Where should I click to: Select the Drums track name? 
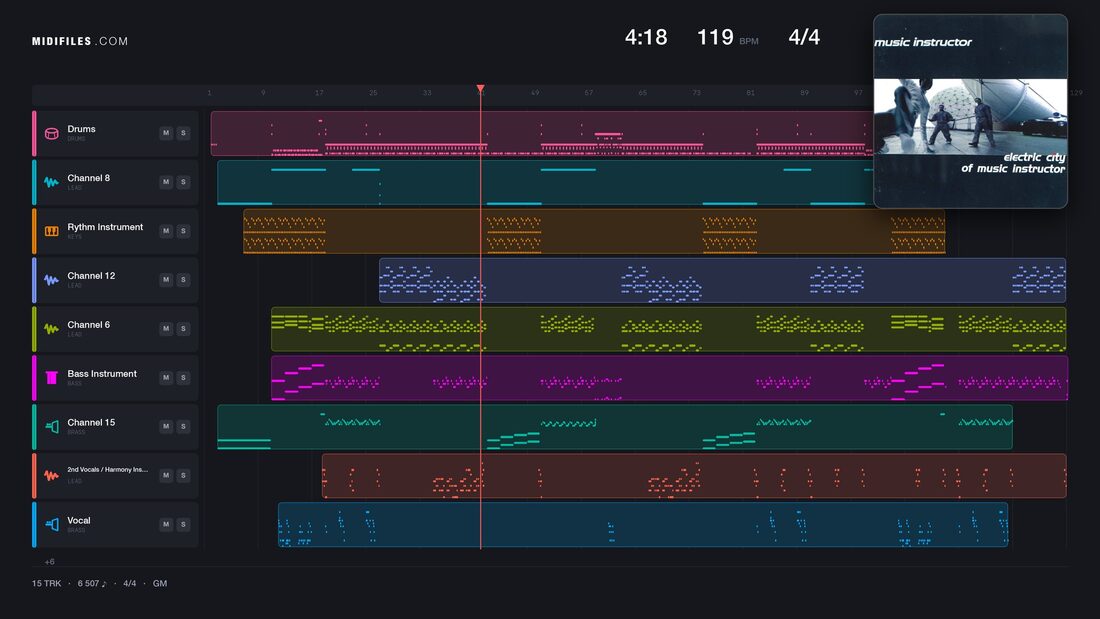(81, 129)
